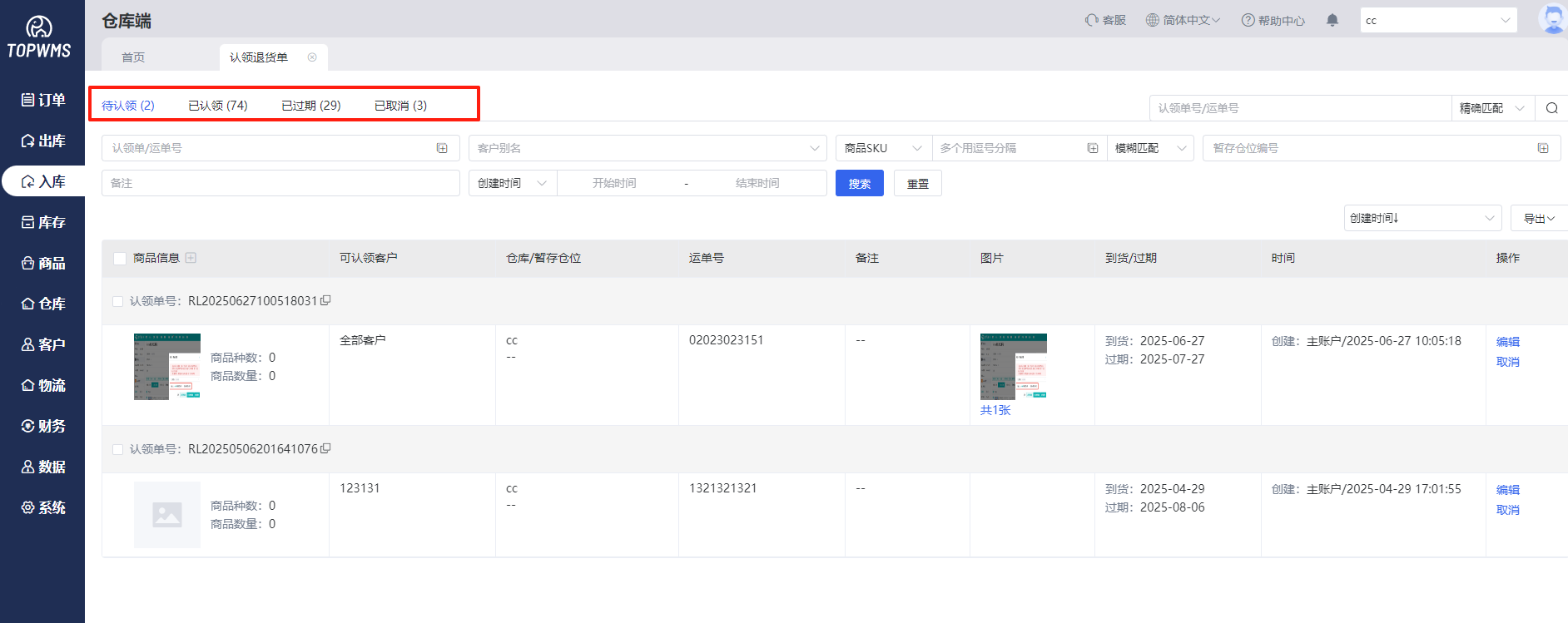The width and height of the screenshot is (1568, 623).
Task: Copy claim number RL20250627100518031 using copy icon
Action: [325, 300]
